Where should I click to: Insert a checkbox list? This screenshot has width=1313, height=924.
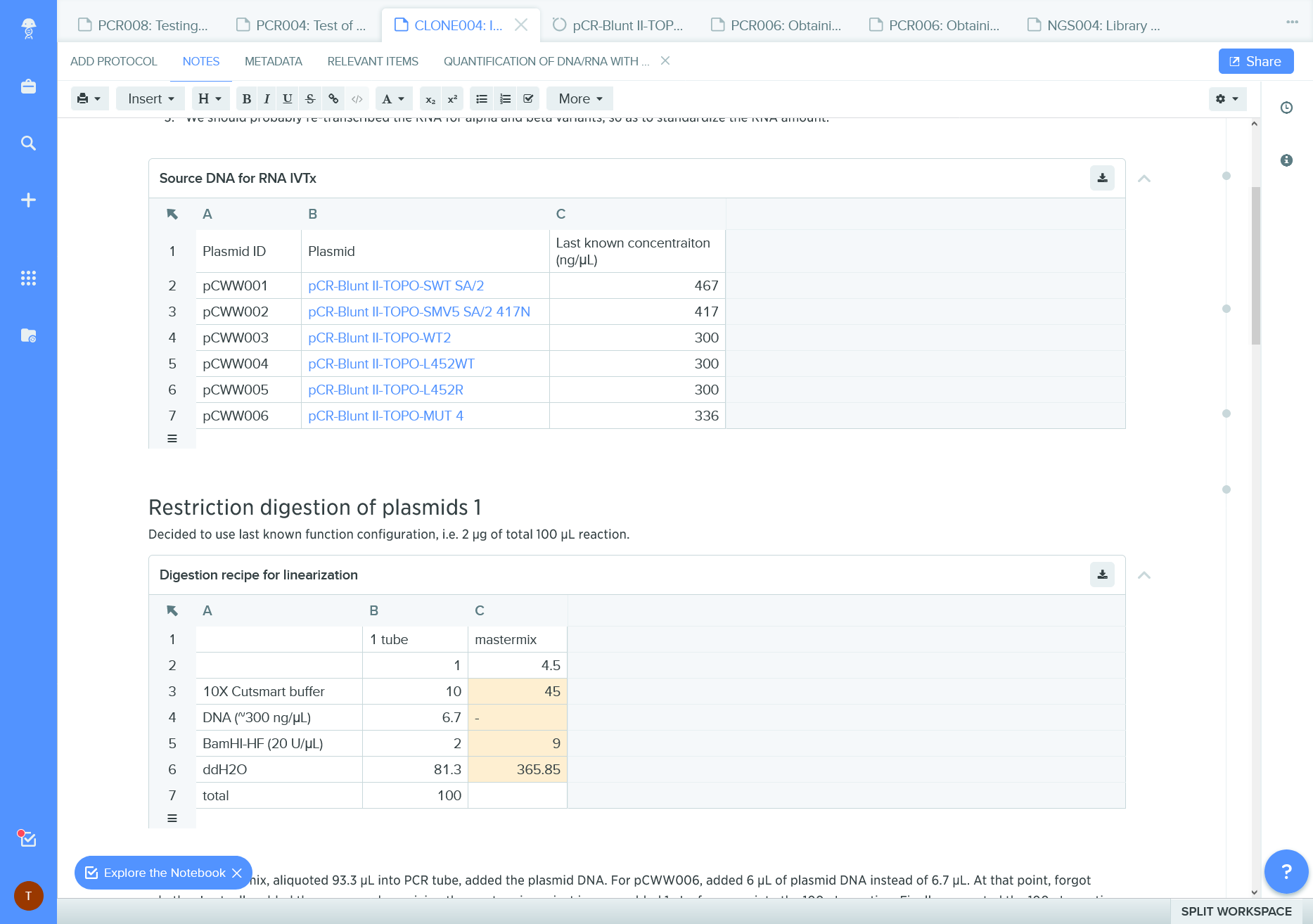pos(528,99)
